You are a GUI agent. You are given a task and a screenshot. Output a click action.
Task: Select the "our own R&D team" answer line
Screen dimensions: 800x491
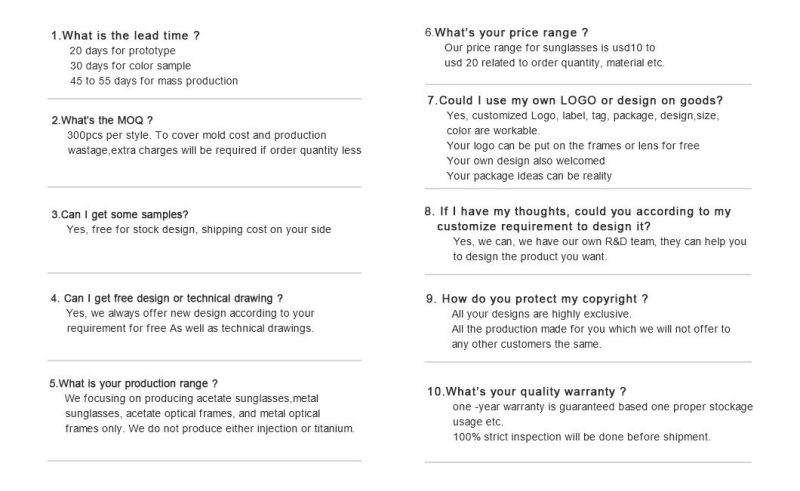tap(599, 241)
